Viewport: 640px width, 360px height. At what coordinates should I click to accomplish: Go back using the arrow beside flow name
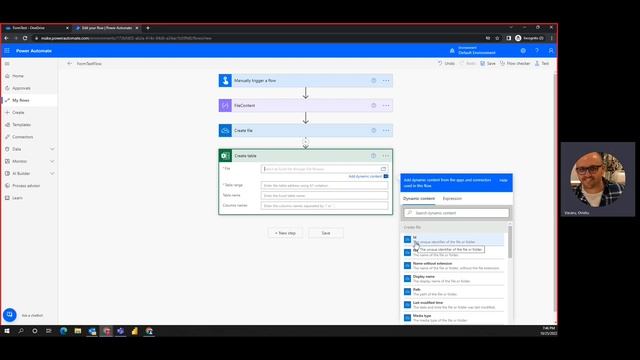[x=69, y=63]
